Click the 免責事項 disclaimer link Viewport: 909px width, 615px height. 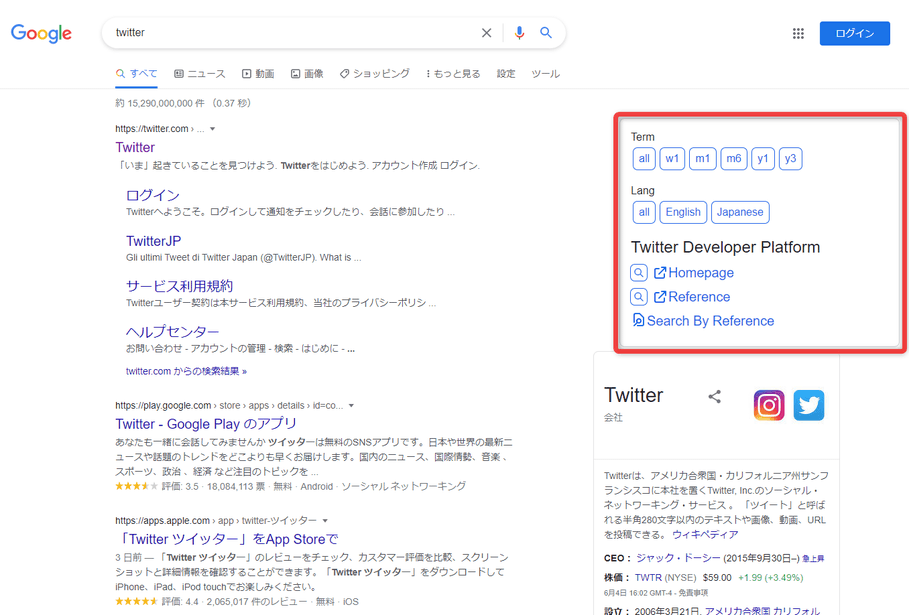(x=693, y=592)
